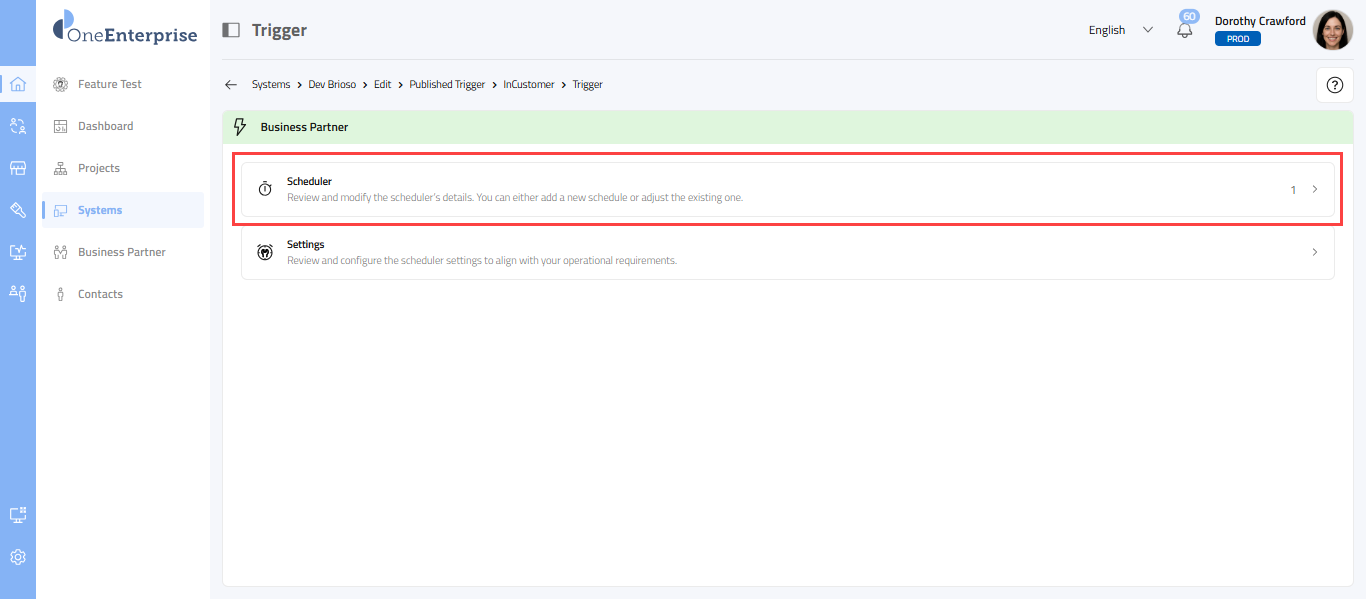1366x599 pixels.
Task: Click the Dev Brioso breadcrumb link
Action: [332, 85]
